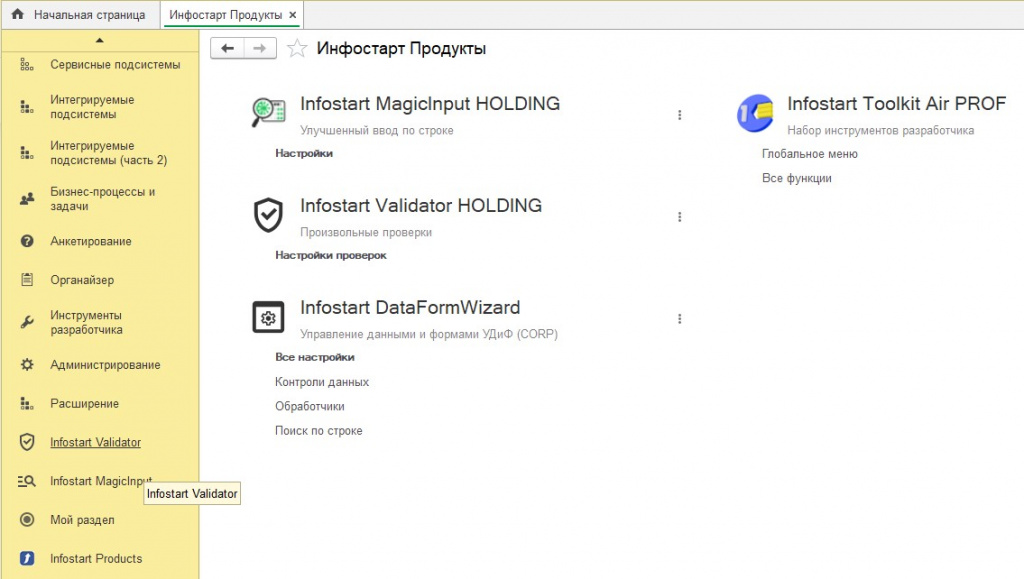Click Управление данными и формами УДиФ (CORP) subtitle
Viewport: 1024px width, 579px height.
click(x=429, y=334)
